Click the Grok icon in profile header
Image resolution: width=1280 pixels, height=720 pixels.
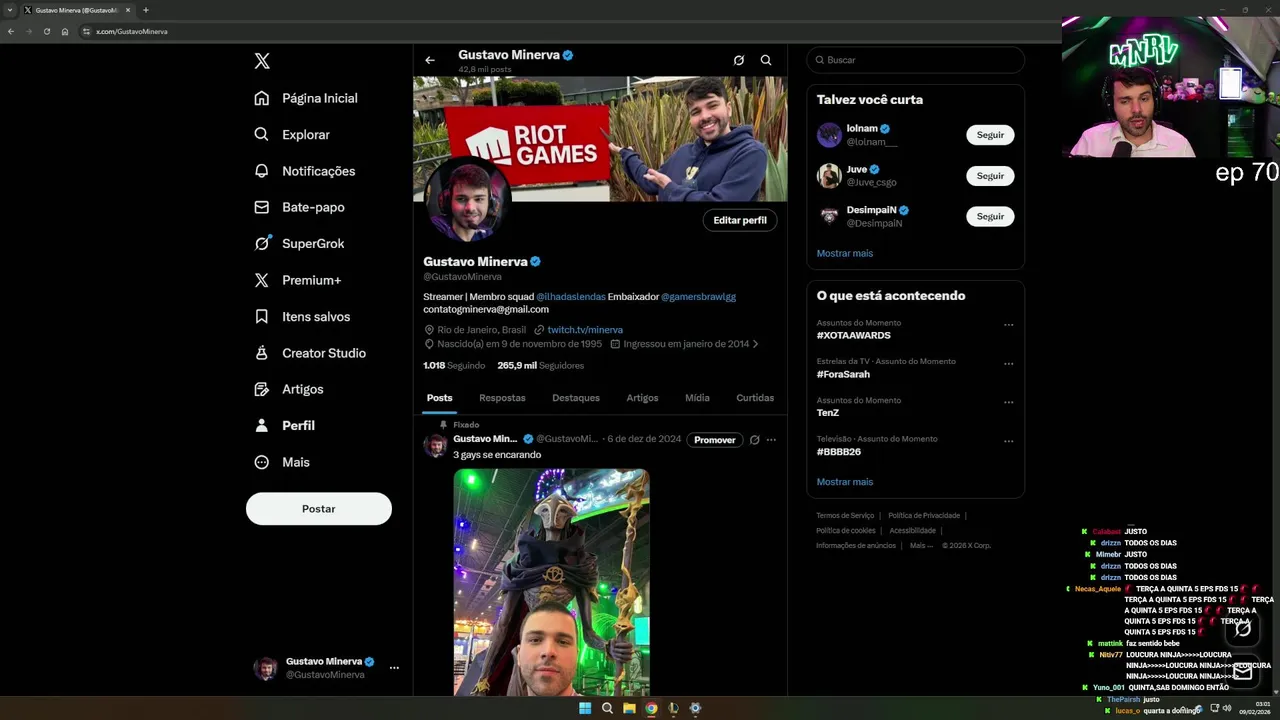(x=739, y=60)
